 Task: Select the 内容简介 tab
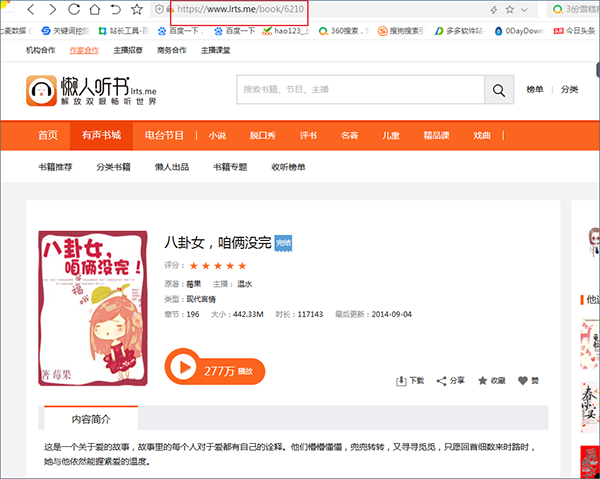click(91, 419)
